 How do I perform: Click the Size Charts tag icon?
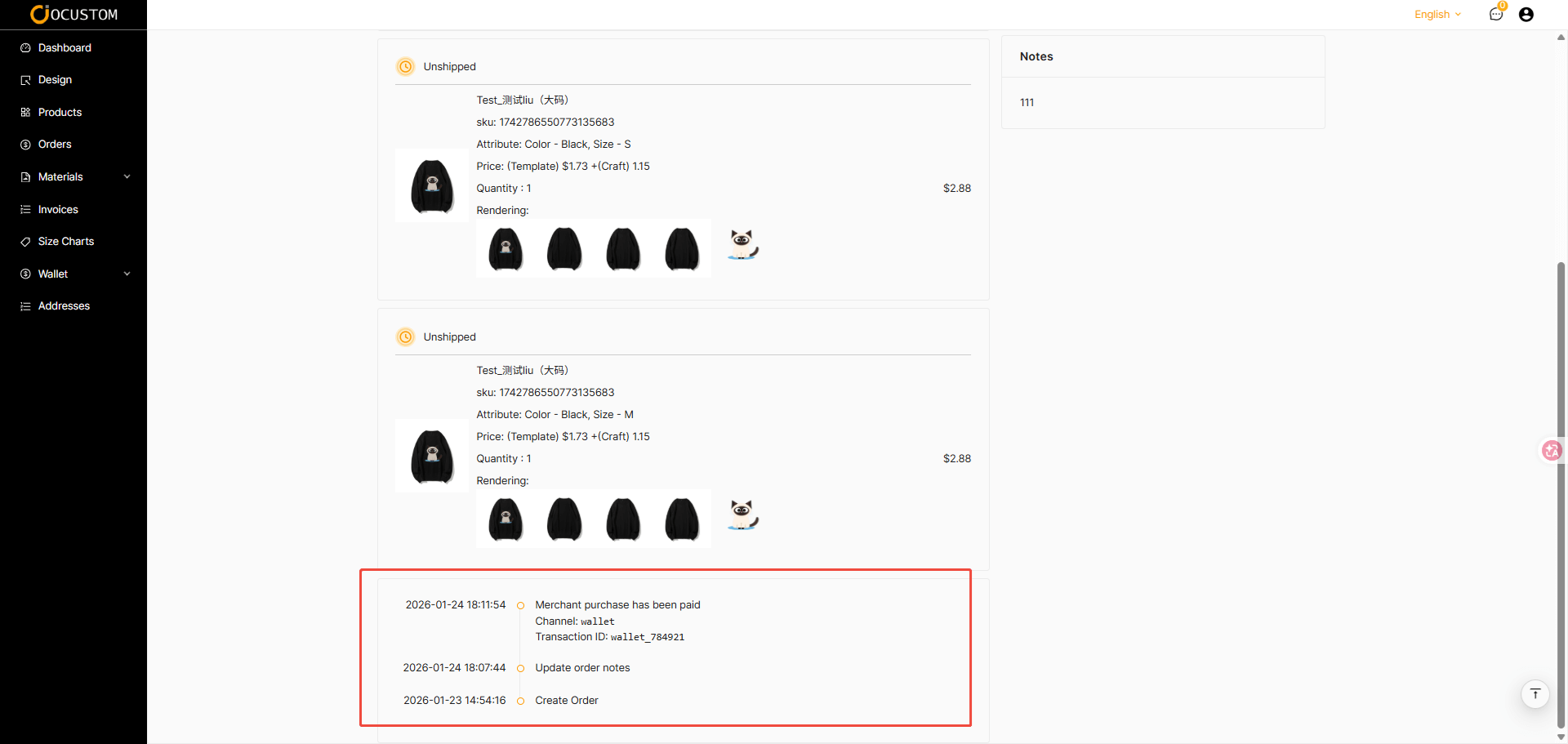pos(25,242)
